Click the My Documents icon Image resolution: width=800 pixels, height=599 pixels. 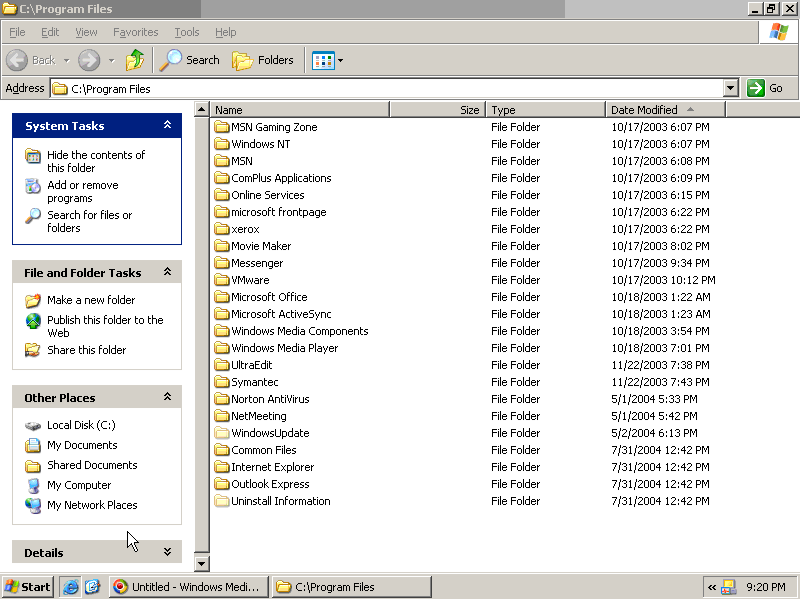point(33,445)
